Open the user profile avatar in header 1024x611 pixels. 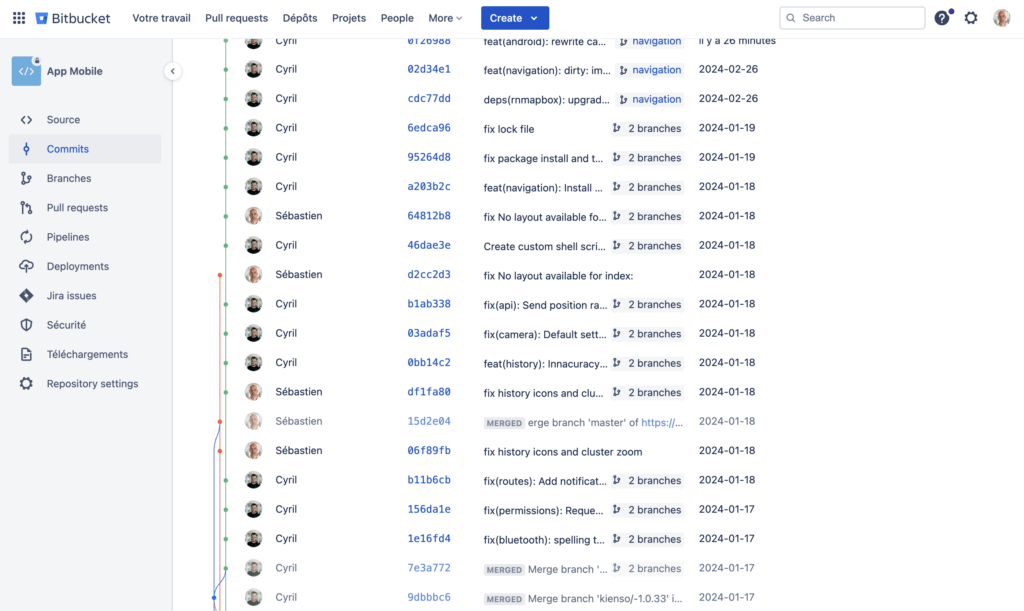click(1002, 18)
